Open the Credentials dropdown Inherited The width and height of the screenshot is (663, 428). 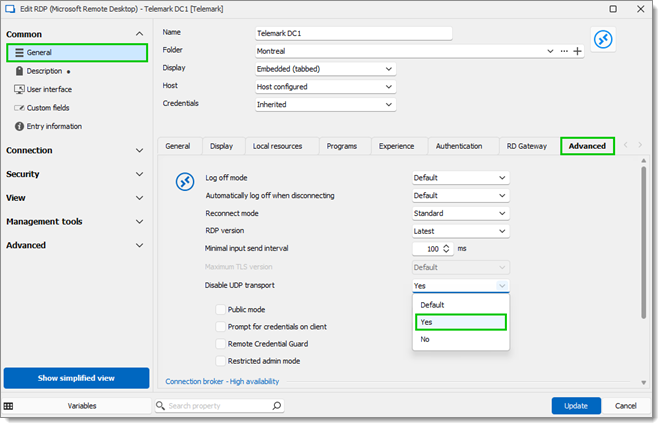pos(326,104)
